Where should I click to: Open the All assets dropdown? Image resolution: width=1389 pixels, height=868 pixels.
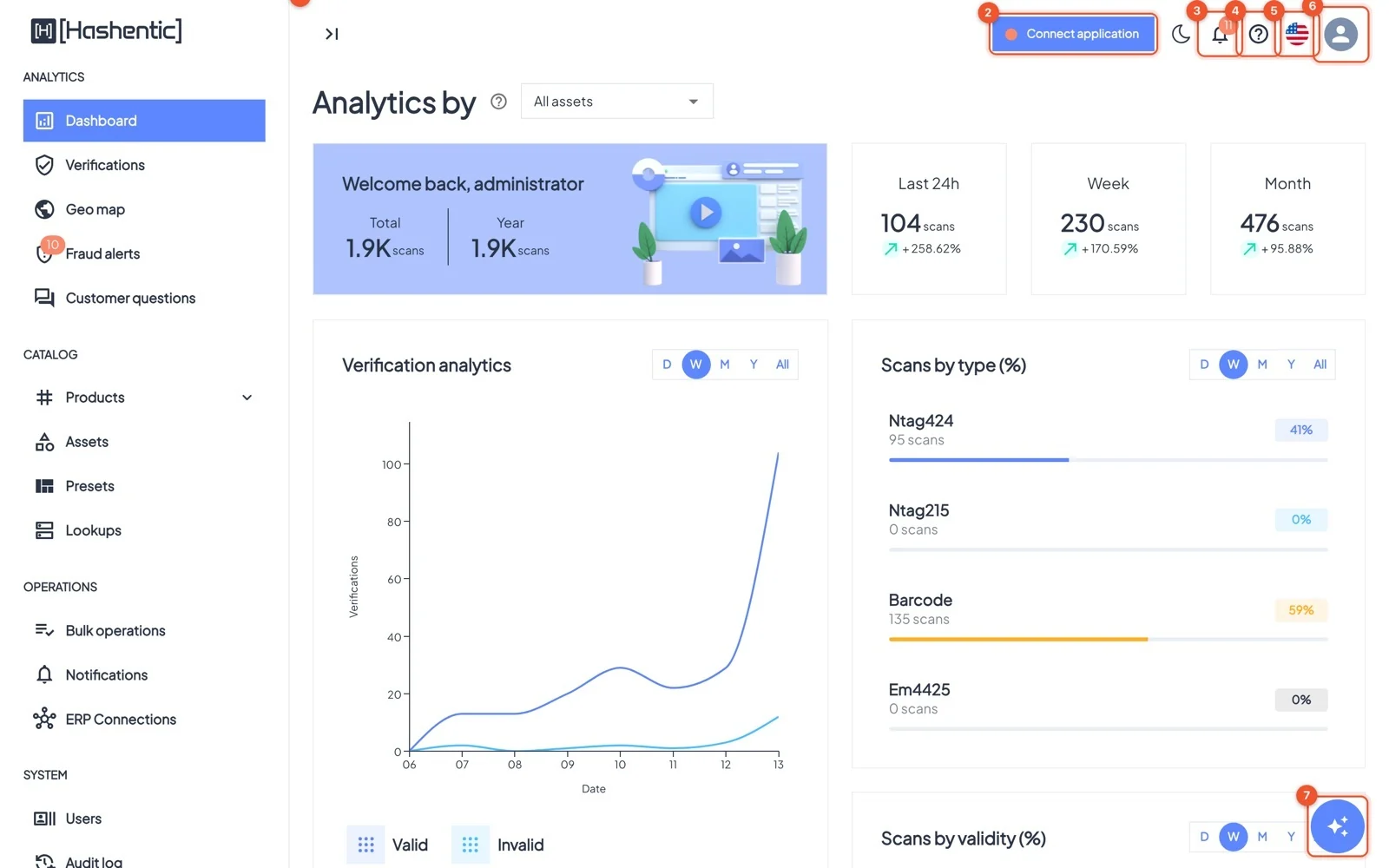coord(616,102)
